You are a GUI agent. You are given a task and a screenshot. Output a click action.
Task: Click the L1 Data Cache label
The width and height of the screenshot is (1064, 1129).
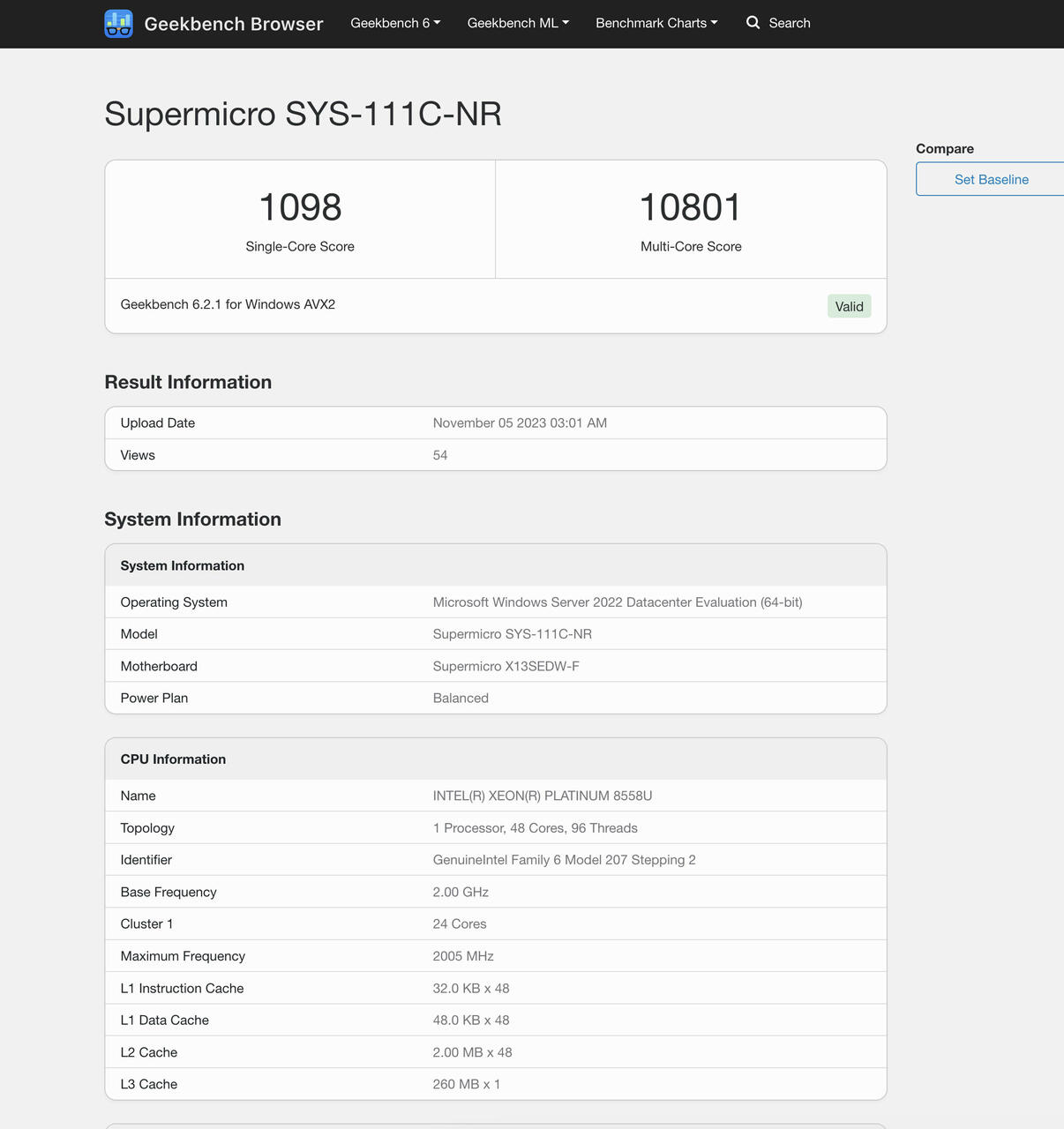[165, 1021]
